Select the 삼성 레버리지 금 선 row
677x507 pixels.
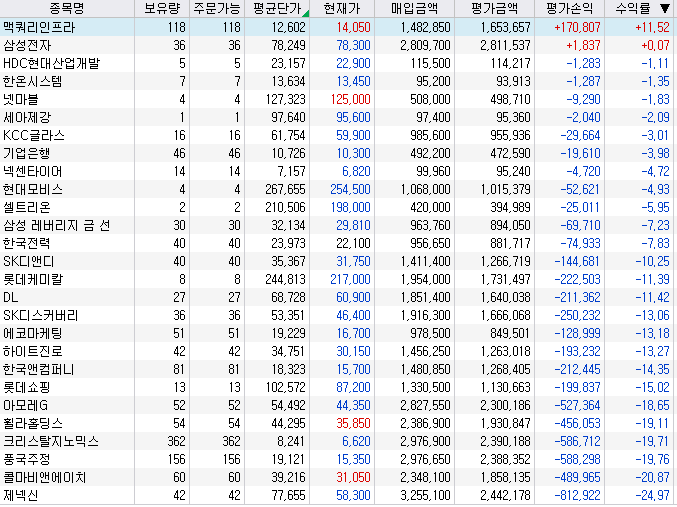pos(338,225)
